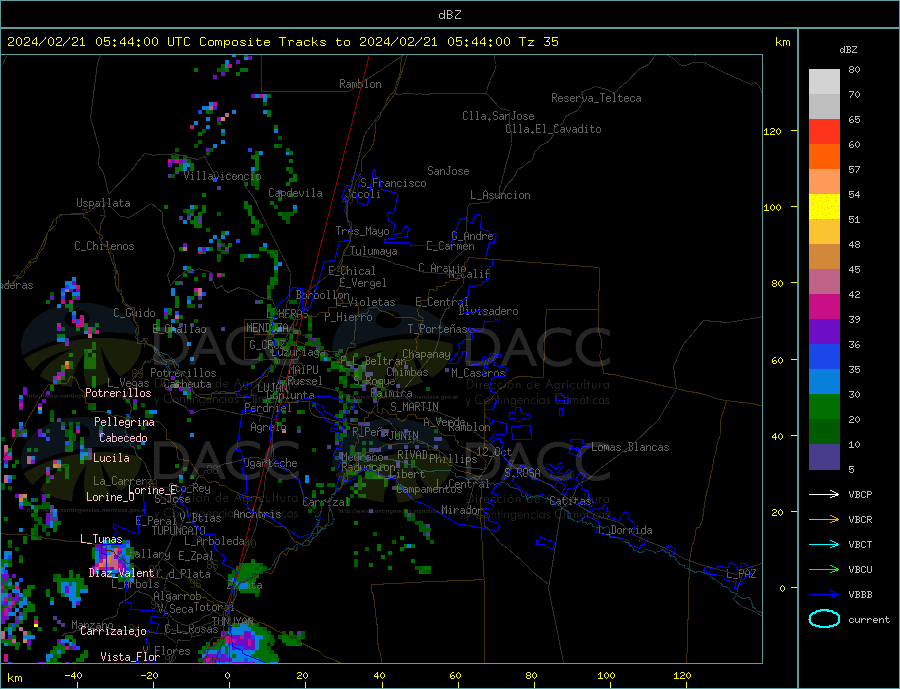Choose the 39 dBZ purple swatch
The height and width of the screenshot is (689, 900).
click(824, 331)
